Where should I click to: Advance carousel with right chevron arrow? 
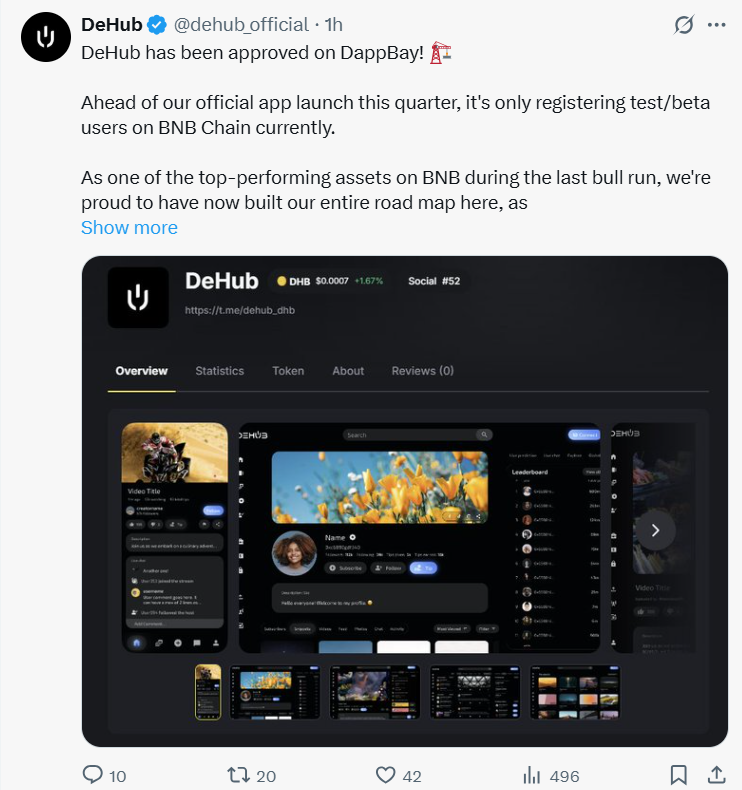click(655, 530)
